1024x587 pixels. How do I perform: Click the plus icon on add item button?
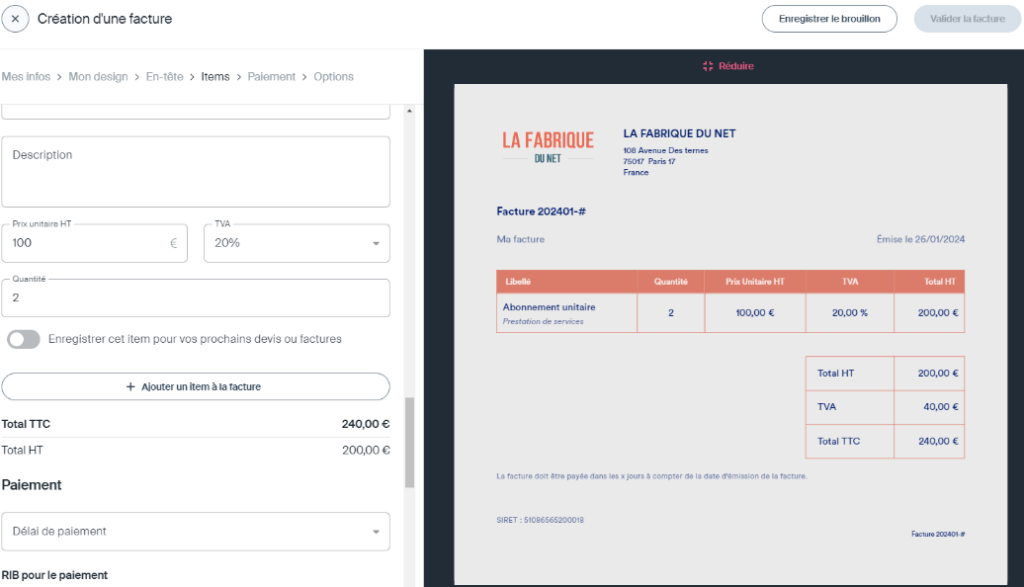(x=130, y=386)
